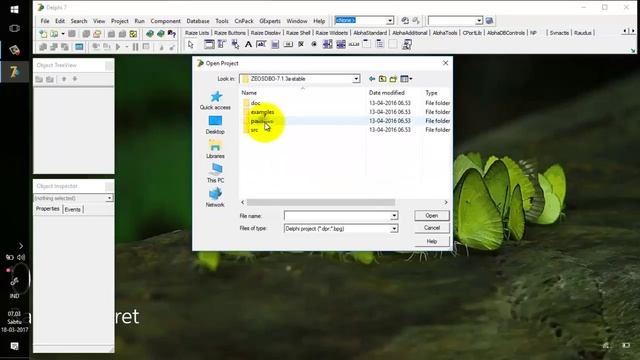Select the edit box 'ab' palette component
This screenshot has width=640, height=360.
[261, 44]
